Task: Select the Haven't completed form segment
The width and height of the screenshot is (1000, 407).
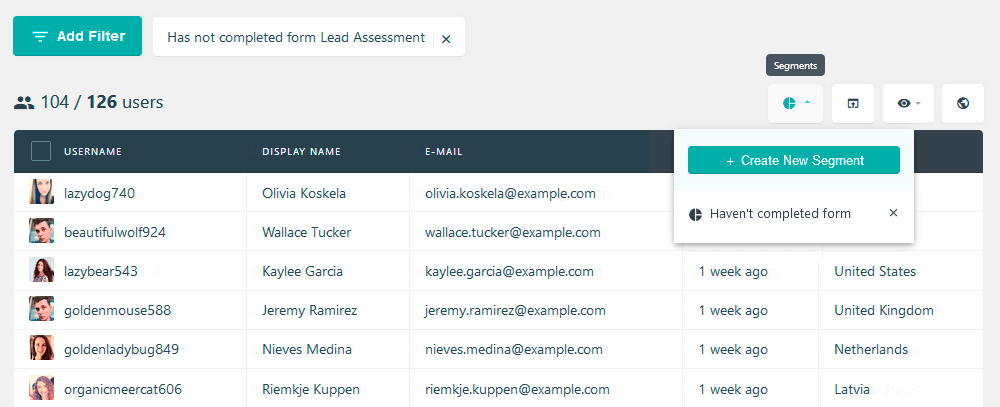Action: click(780, 214)
